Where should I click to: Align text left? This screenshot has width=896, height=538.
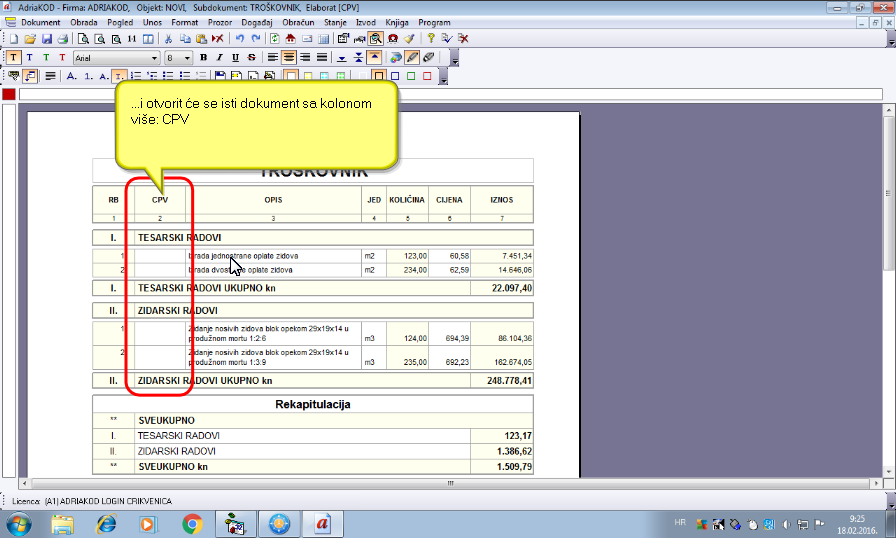pos(273,58)
